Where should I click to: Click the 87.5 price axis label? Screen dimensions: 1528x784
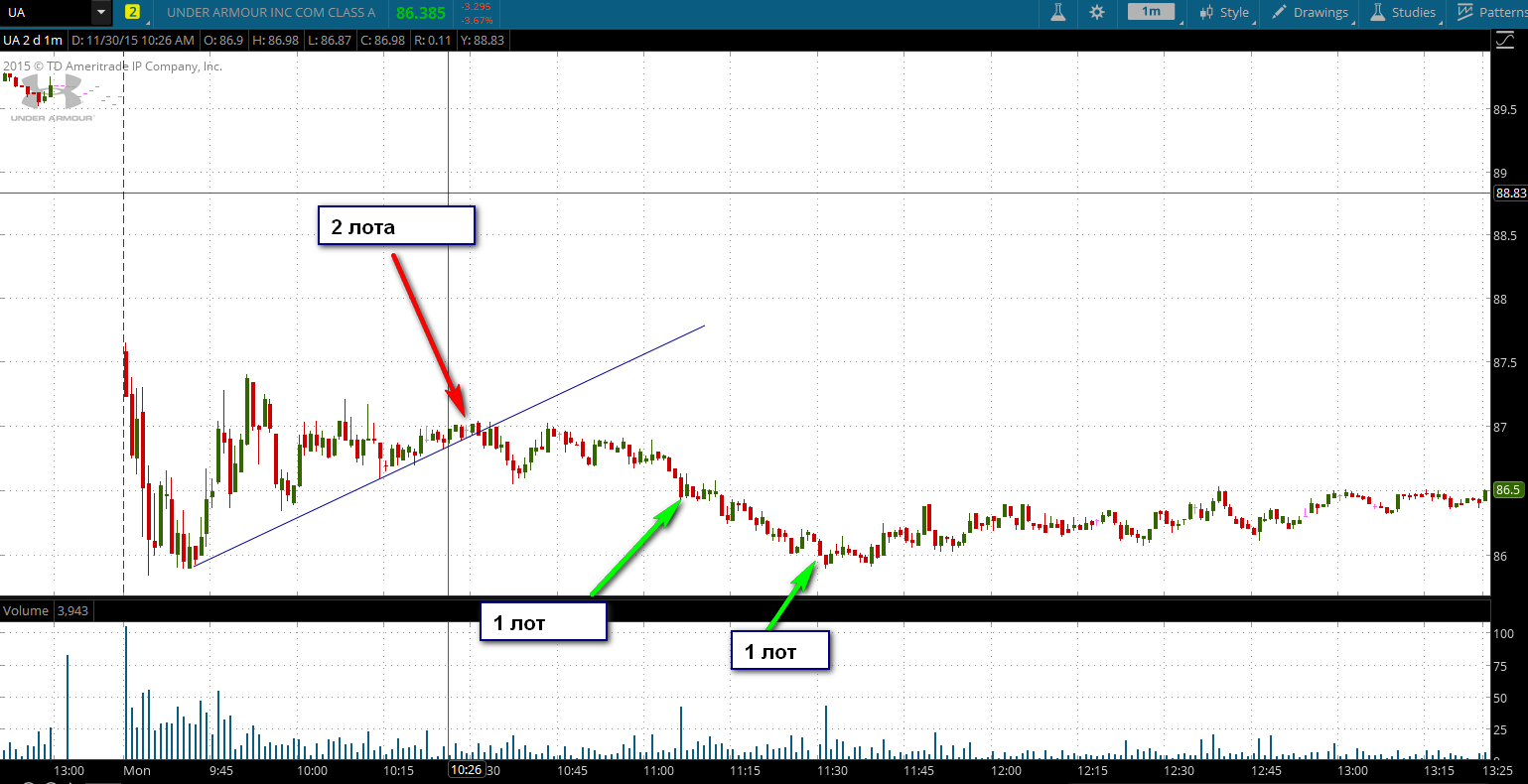pos(1505,362)
